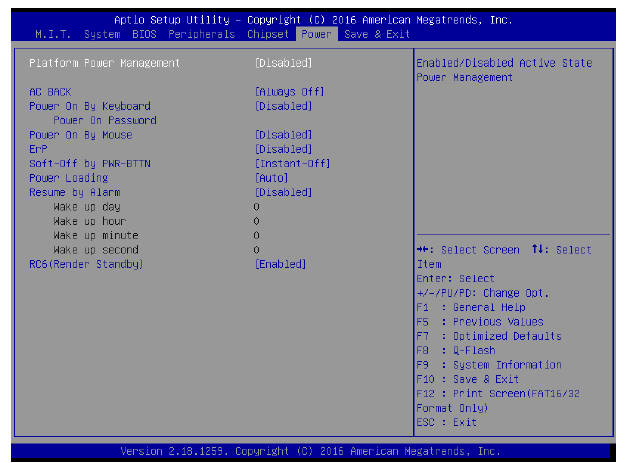Viewport: 631px width, 463px height.
Task: Click the Wake up day value
Action: [x=257, y=206]
